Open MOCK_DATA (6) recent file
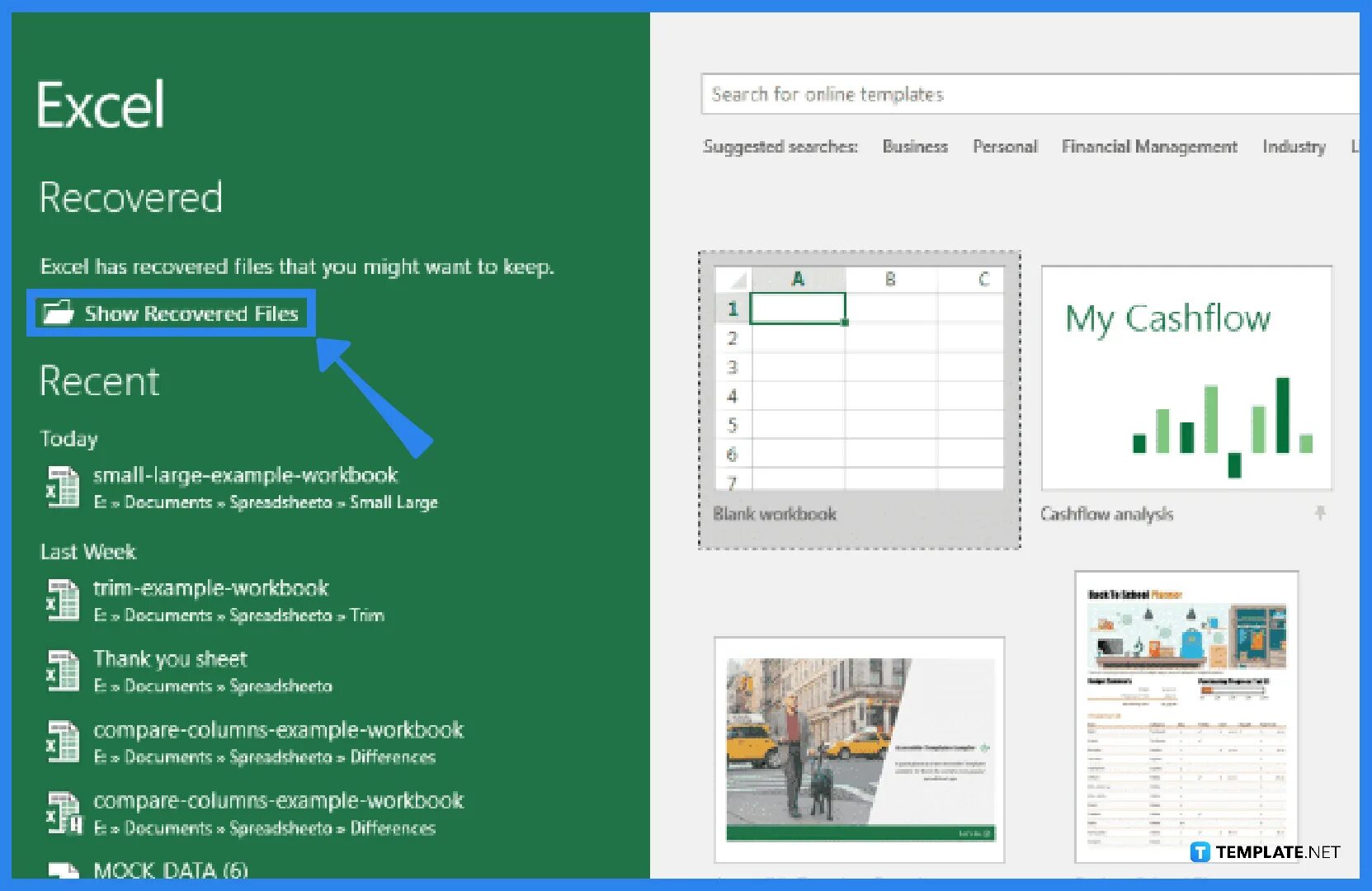The width and height of the screenshot is (1372, 891). [x=170, y=870]
